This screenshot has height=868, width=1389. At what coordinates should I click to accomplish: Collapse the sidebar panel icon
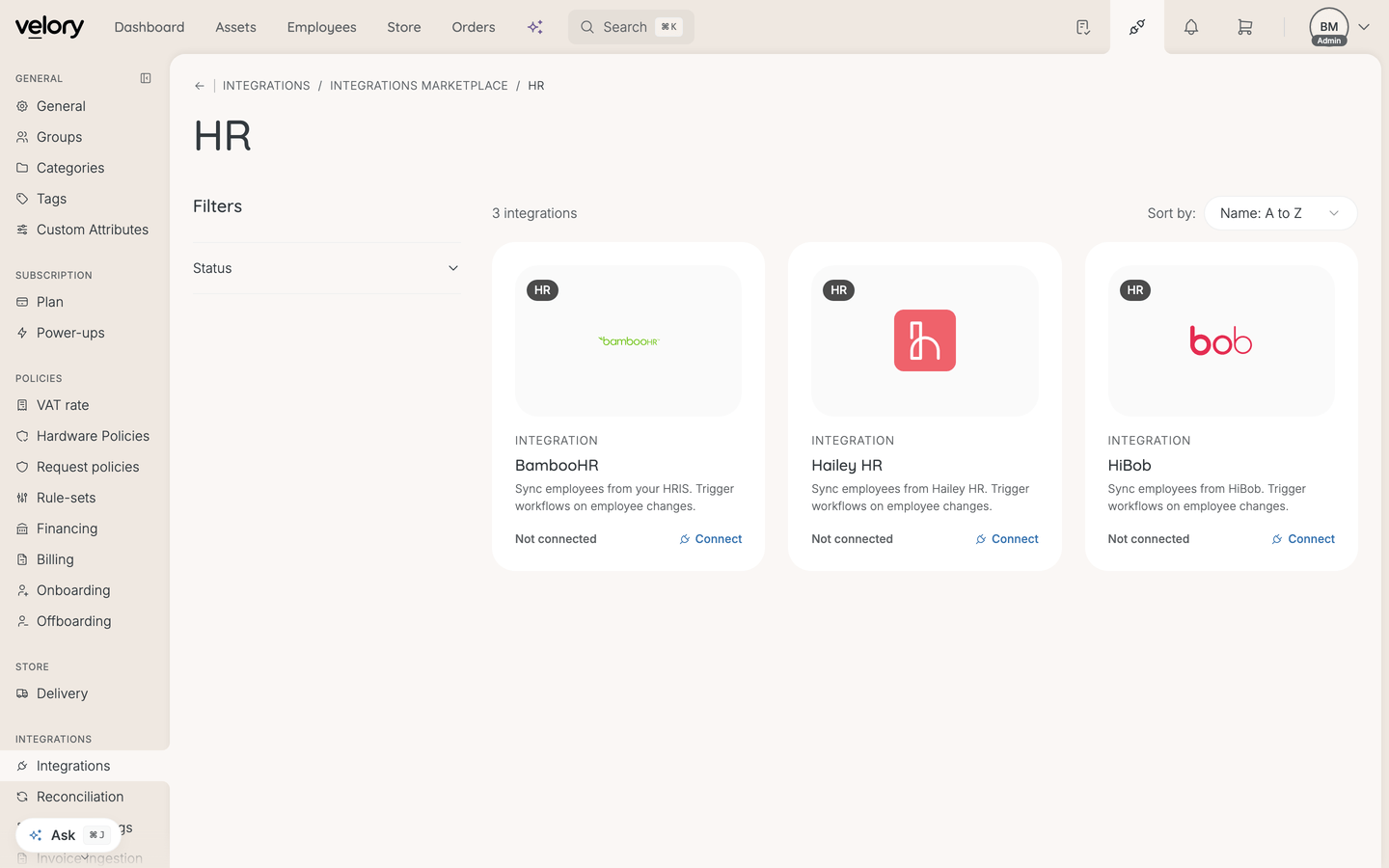(146, 78)
